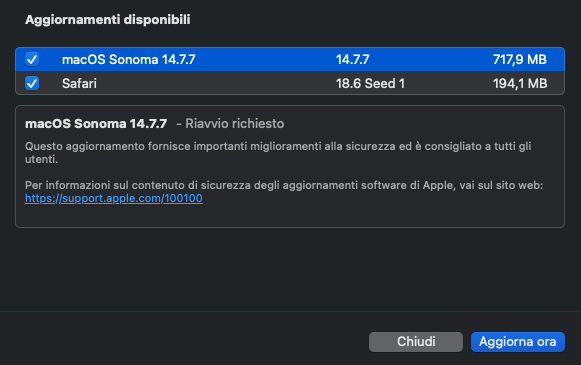The width and height of the screenshot is (581, 365).
Task: Click the Aggiornamenti disponibili heading
Action: pyautogui.click(x=108, y=20)
